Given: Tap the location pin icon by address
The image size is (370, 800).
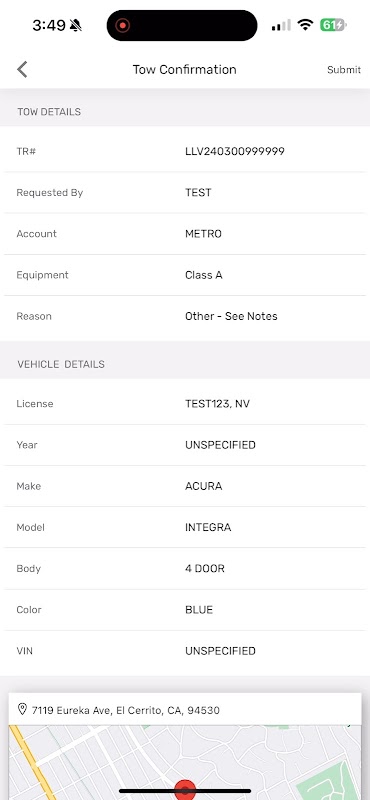Looking at the screenshot, I should (22, 709).
